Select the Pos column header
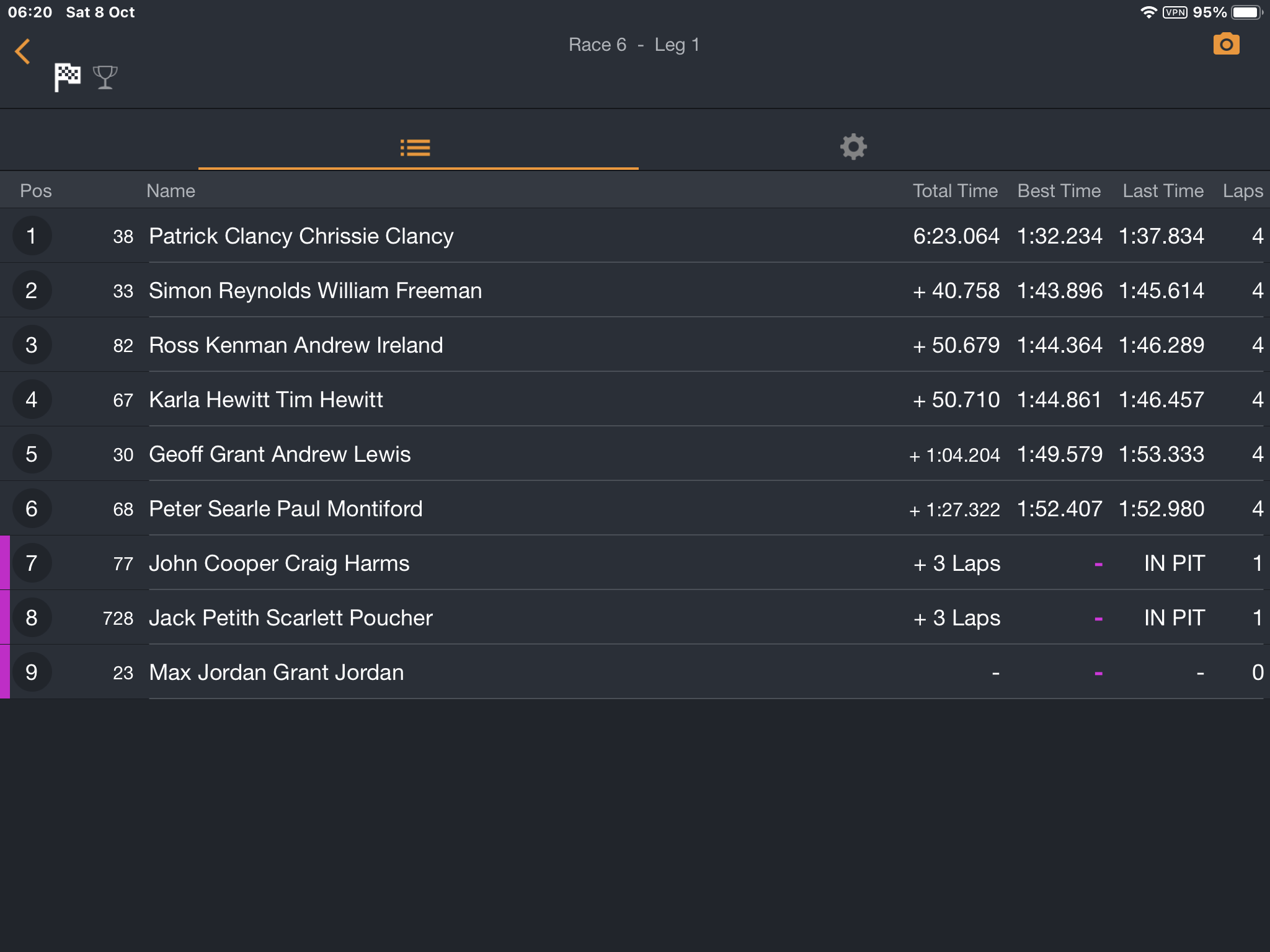The width and height of the screenshot is (1270, 952). coord(36,191)
